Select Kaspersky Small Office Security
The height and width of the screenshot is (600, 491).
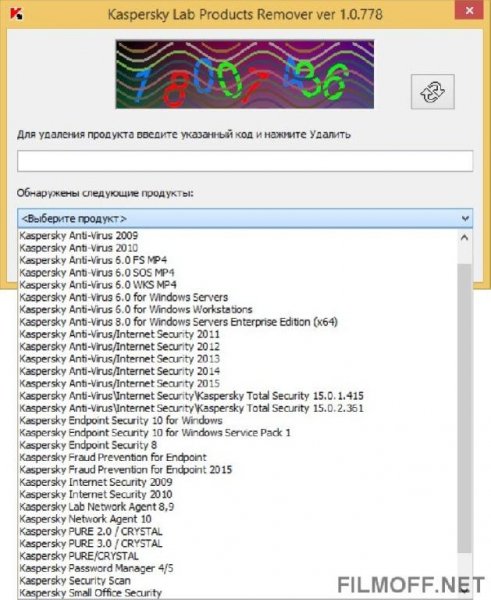pos(238,593)
